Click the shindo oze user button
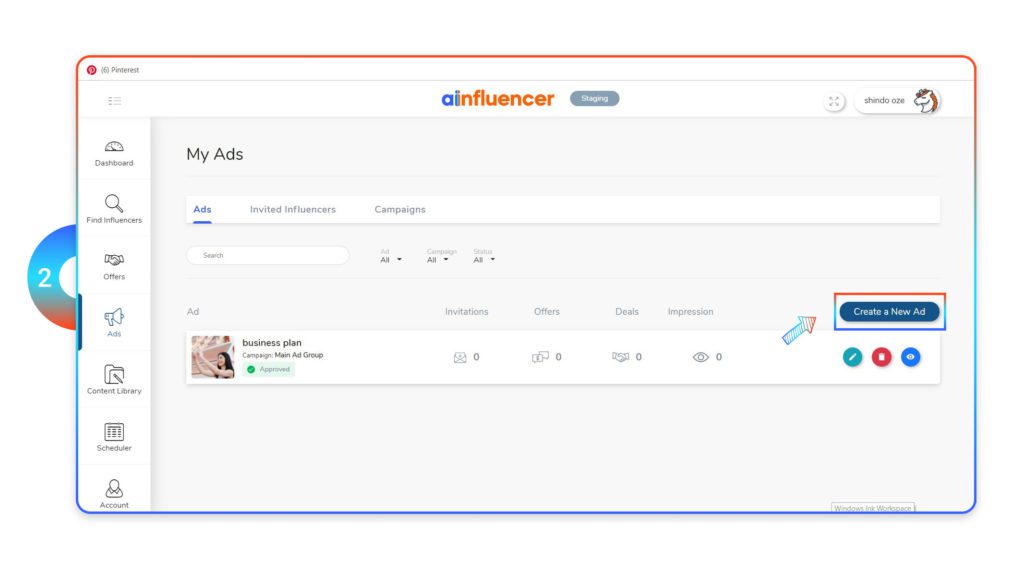1024x571 pixels. 897,101
